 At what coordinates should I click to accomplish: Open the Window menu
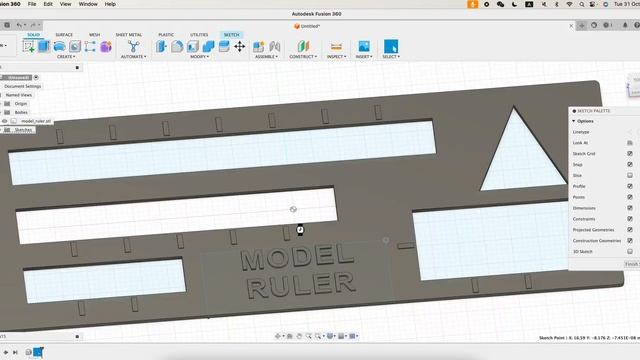click(88, 4)
